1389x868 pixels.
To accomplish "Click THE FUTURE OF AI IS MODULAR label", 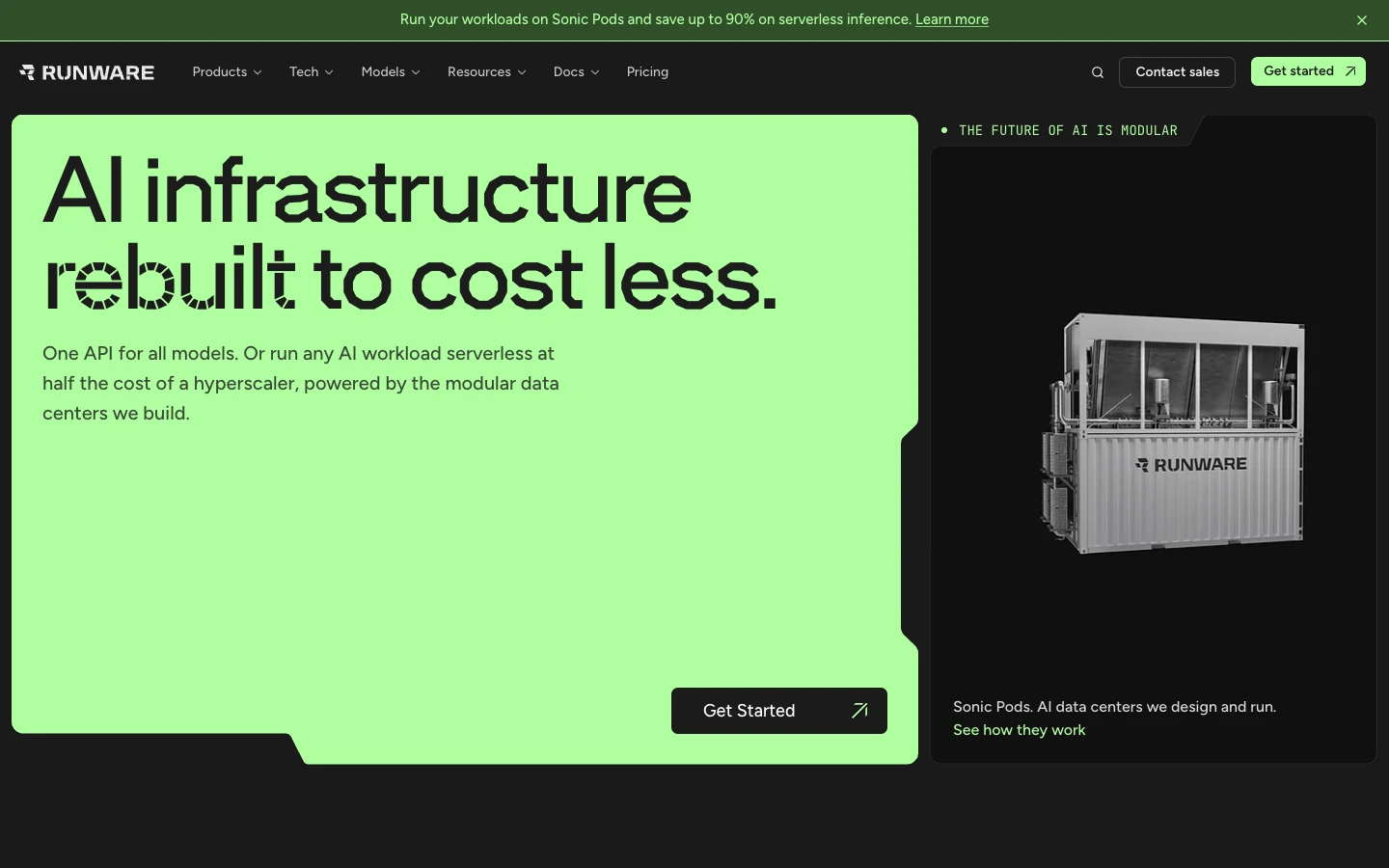I will pos(1068,130).
